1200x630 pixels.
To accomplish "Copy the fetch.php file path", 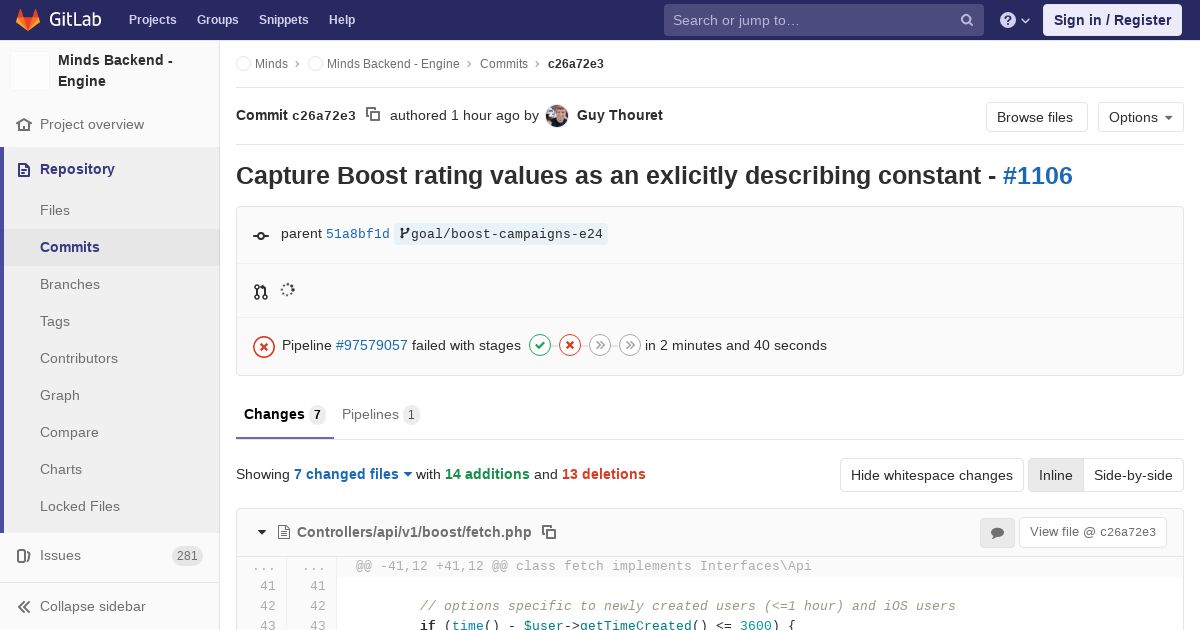I will click(549, 532).
